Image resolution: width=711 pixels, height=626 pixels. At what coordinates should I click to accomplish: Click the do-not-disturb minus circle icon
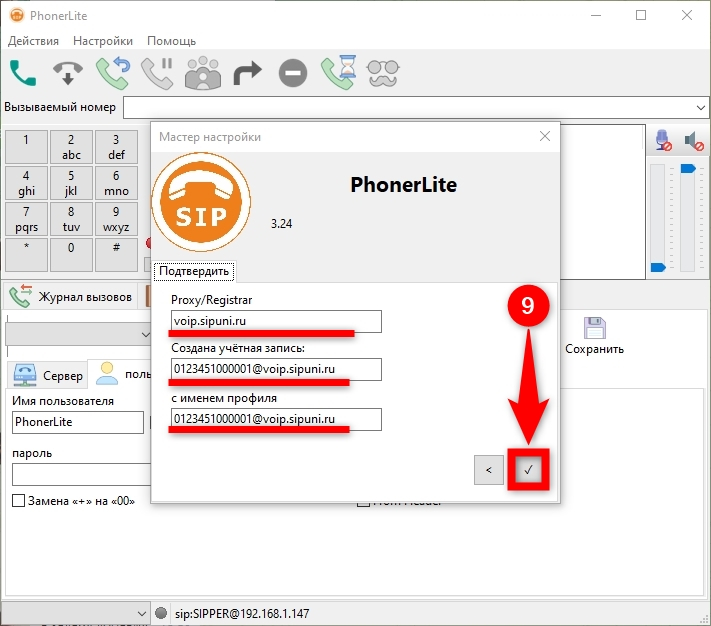pyautogui.click(x=293, y=73)
